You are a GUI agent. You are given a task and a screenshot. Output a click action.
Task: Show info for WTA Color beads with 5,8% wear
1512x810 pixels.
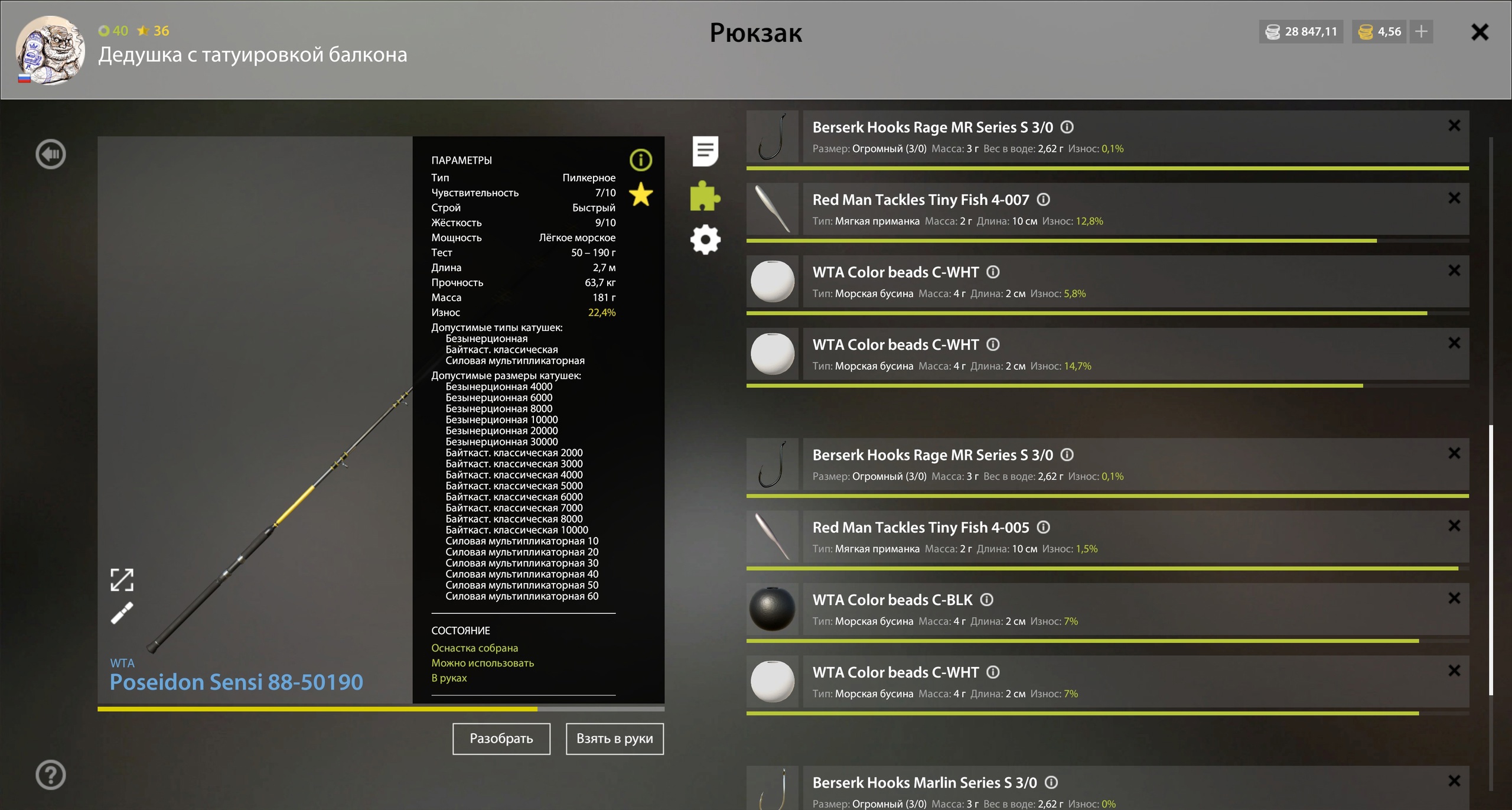click(993, 272)
